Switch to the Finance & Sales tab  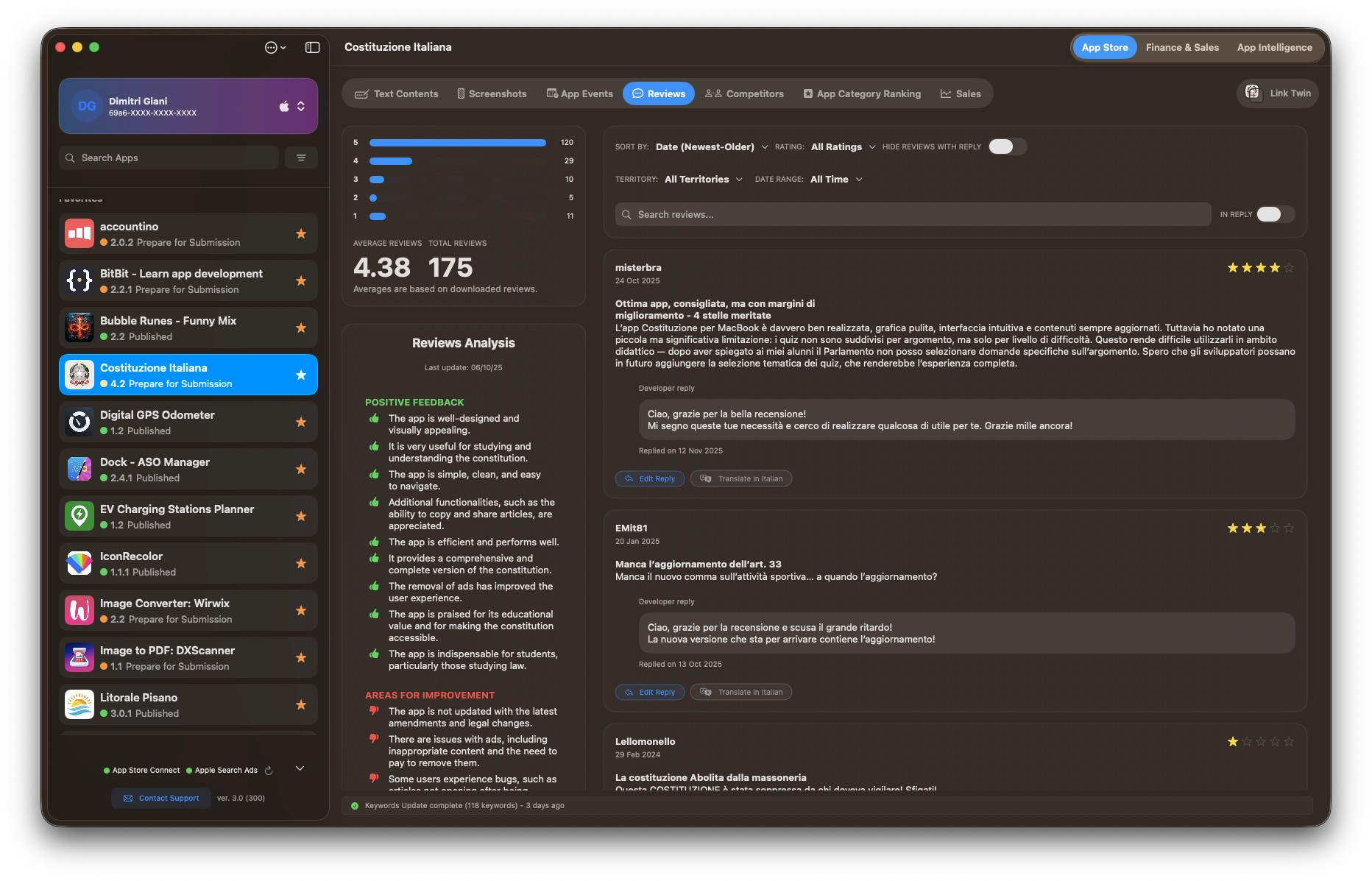tap(1181, 46)
